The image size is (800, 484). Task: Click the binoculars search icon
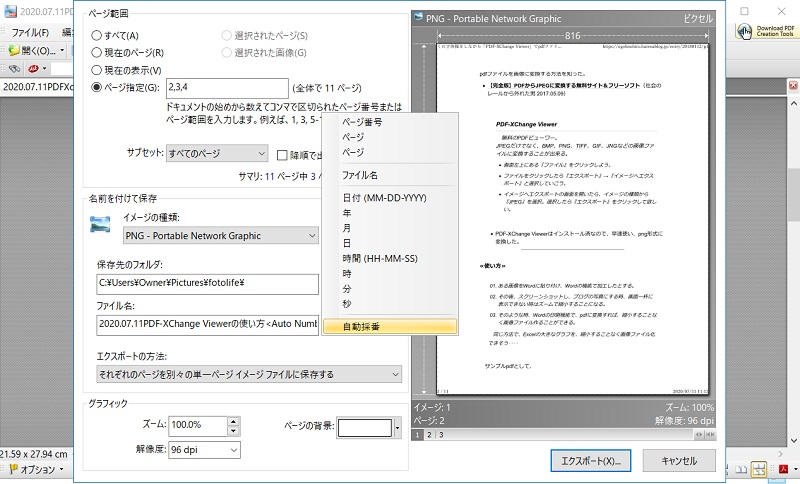(15, 68)
